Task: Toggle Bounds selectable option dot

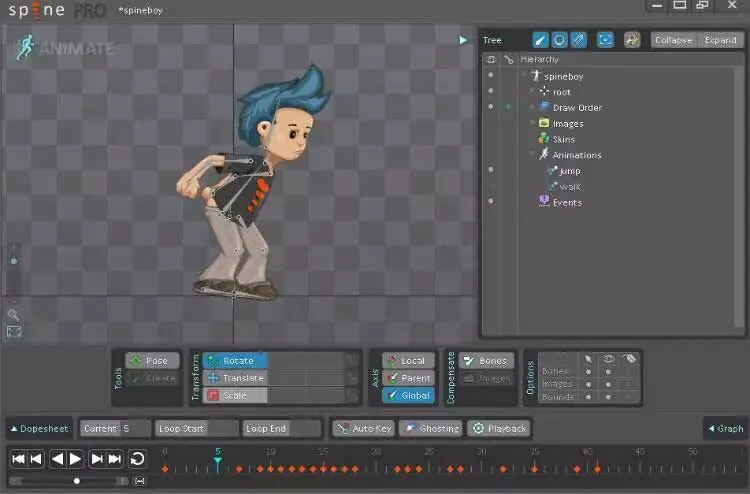Action: (588, 397)
